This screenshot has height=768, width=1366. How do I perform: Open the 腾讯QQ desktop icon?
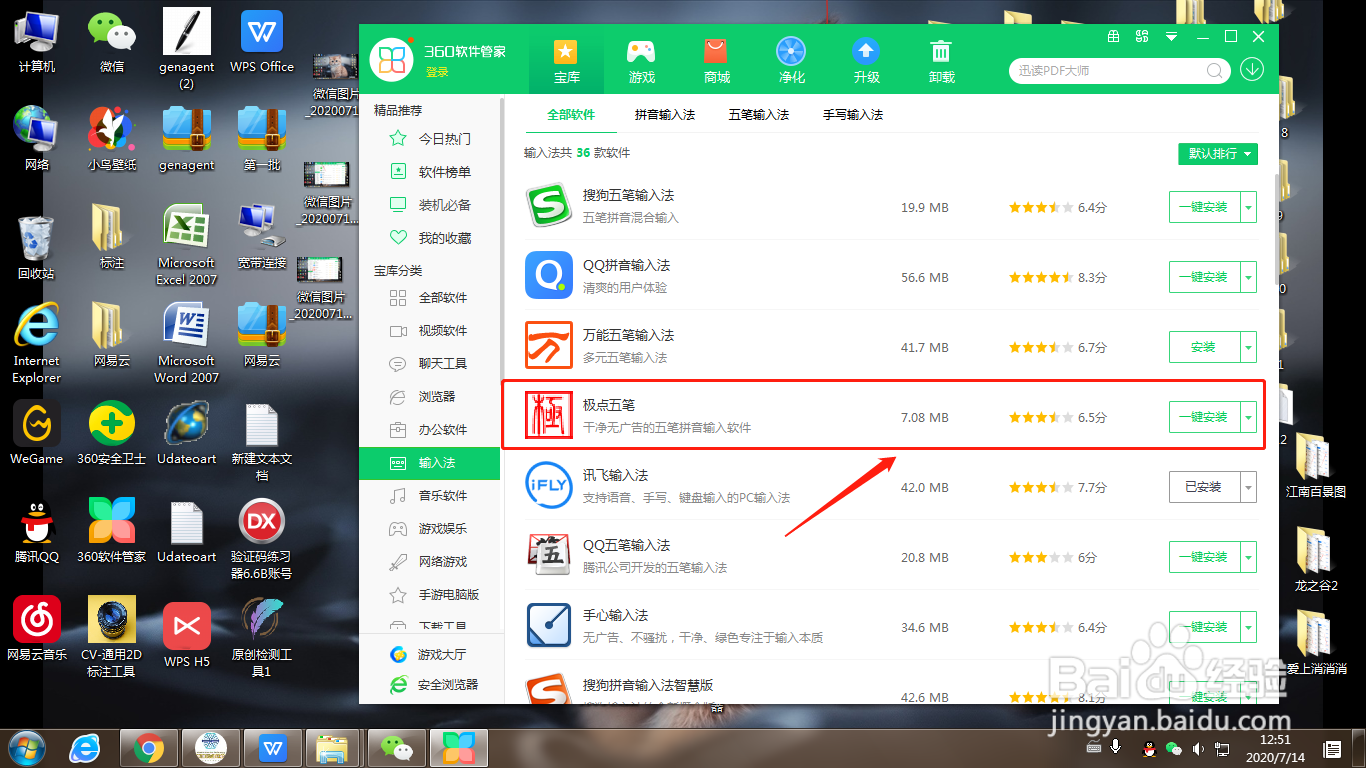click(x=37, y=531)
